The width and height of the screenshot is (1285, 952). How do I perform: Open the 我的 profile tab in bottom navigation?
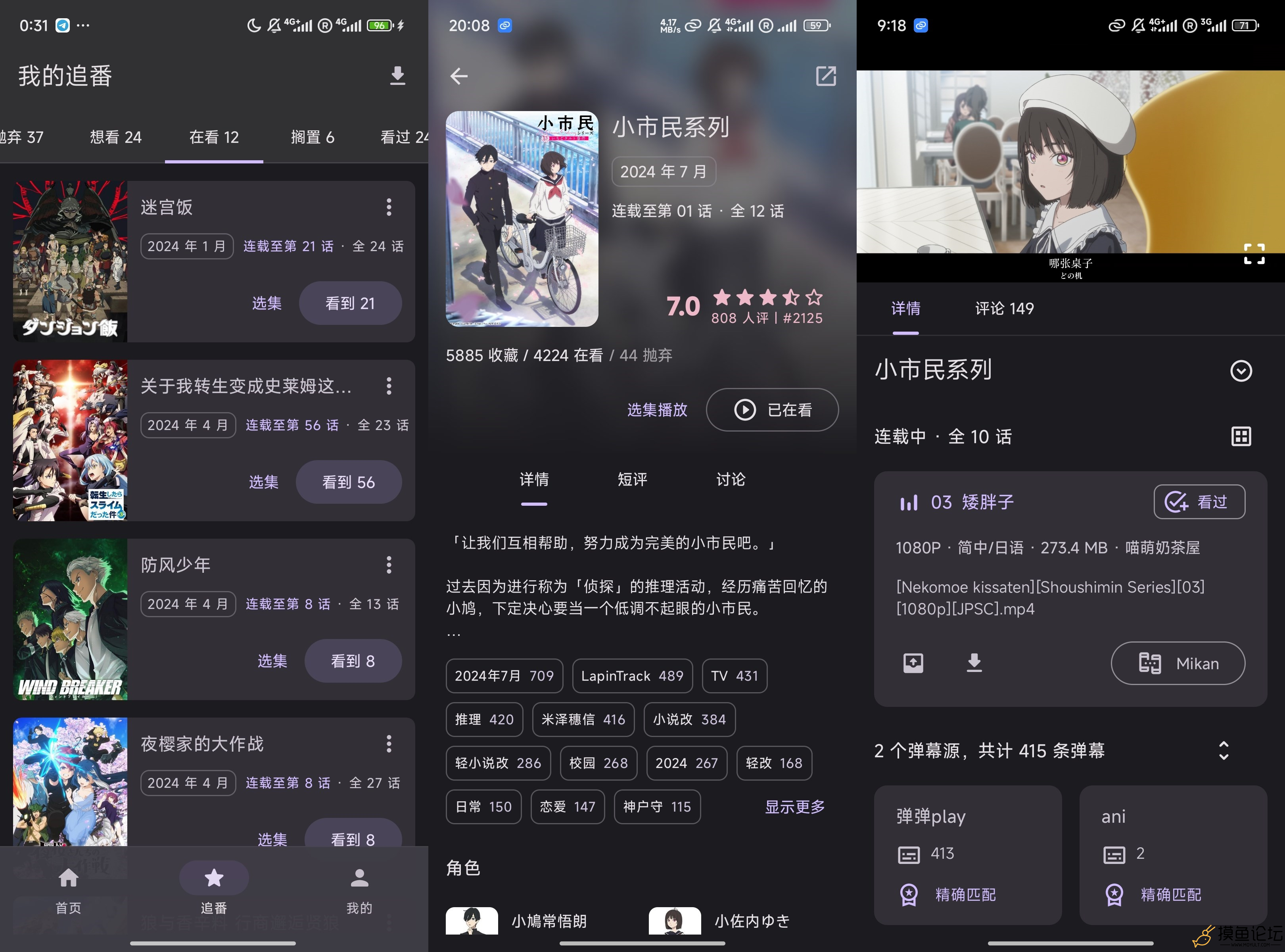360,891
